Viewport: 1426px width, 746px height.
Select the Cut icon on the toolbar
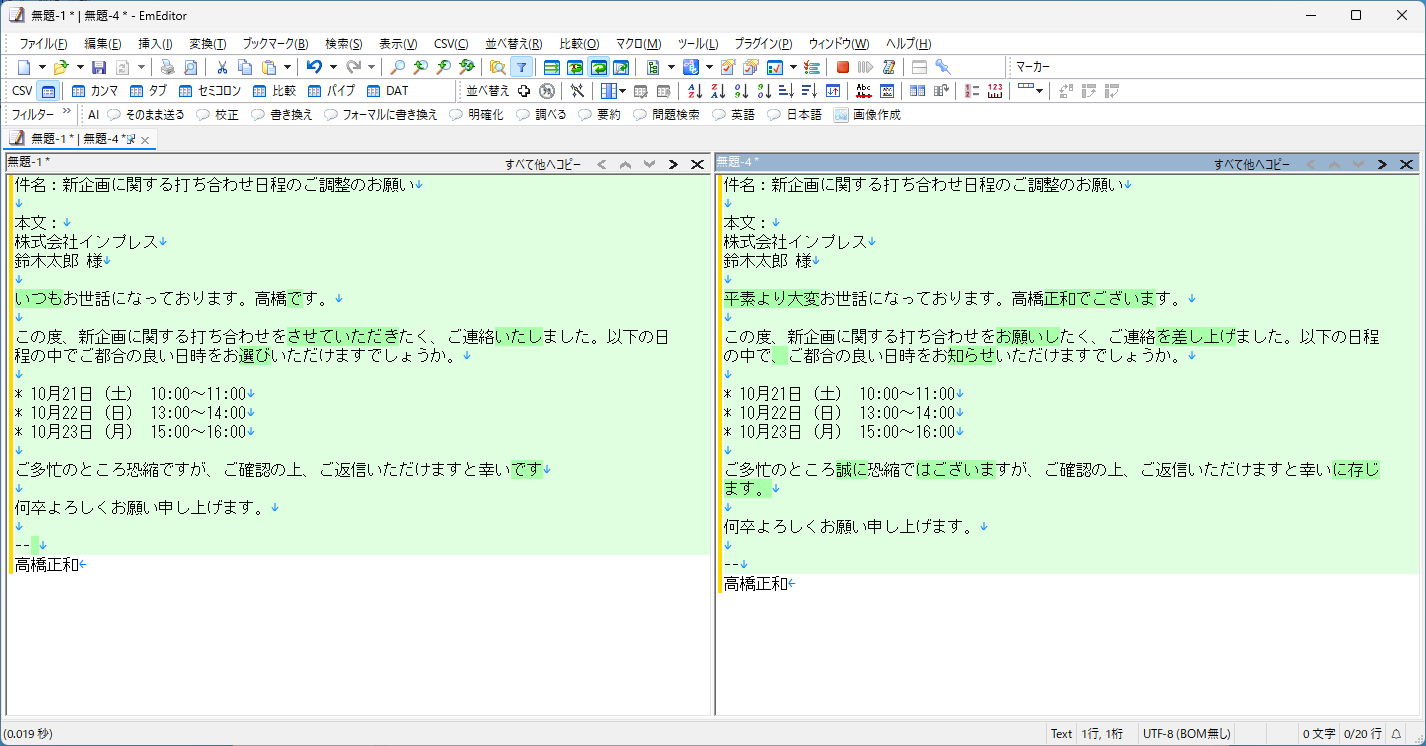pos(221,67)
